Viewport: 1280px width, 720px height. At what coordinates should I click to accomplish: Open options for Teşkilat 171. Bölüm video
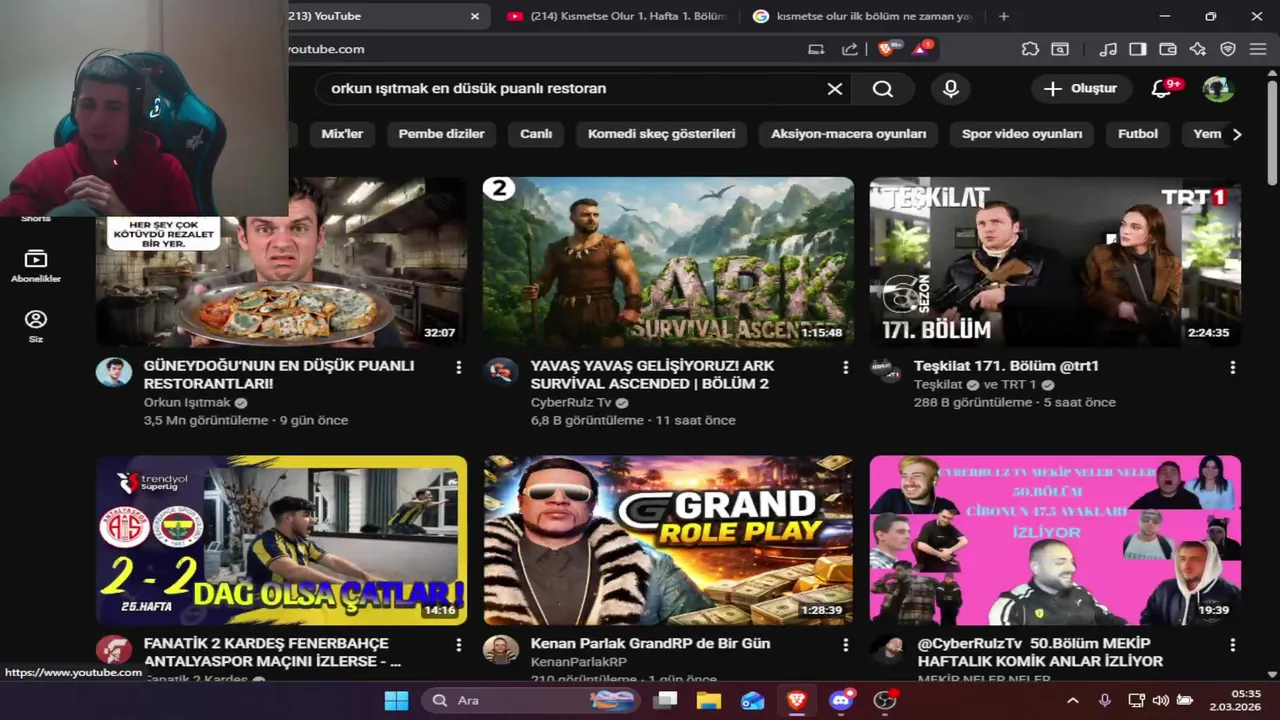[1232, 368]
